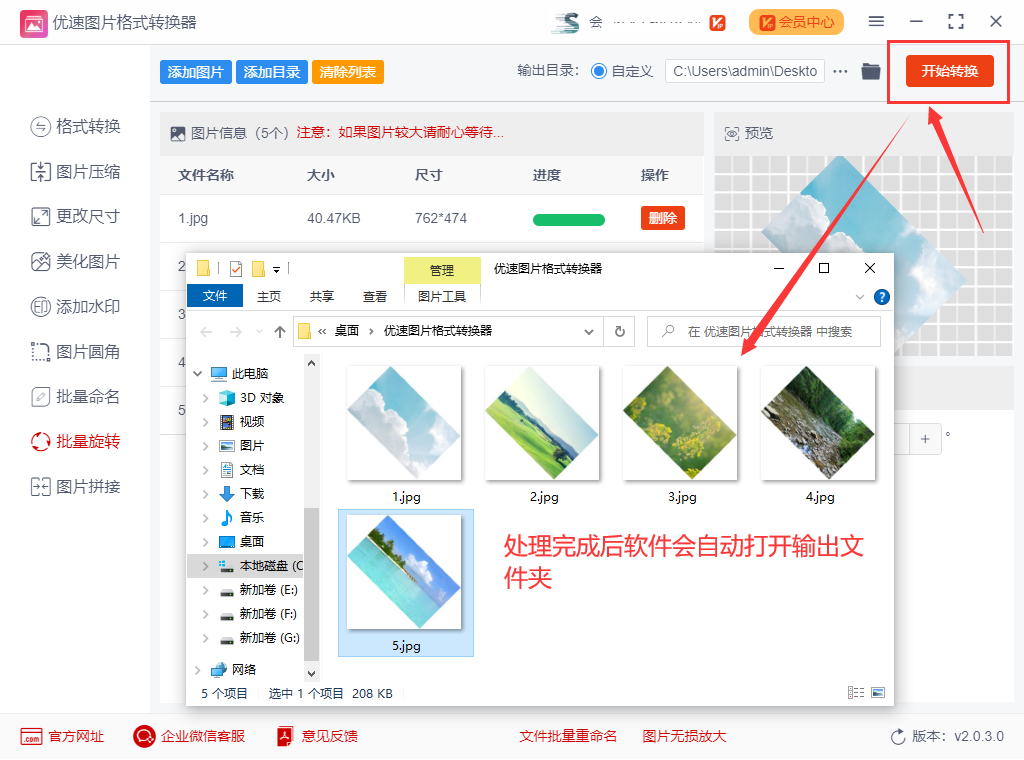Select the 自定义 output directory radio button
The image size is (1024, 760).
click(x=599, y=71)
